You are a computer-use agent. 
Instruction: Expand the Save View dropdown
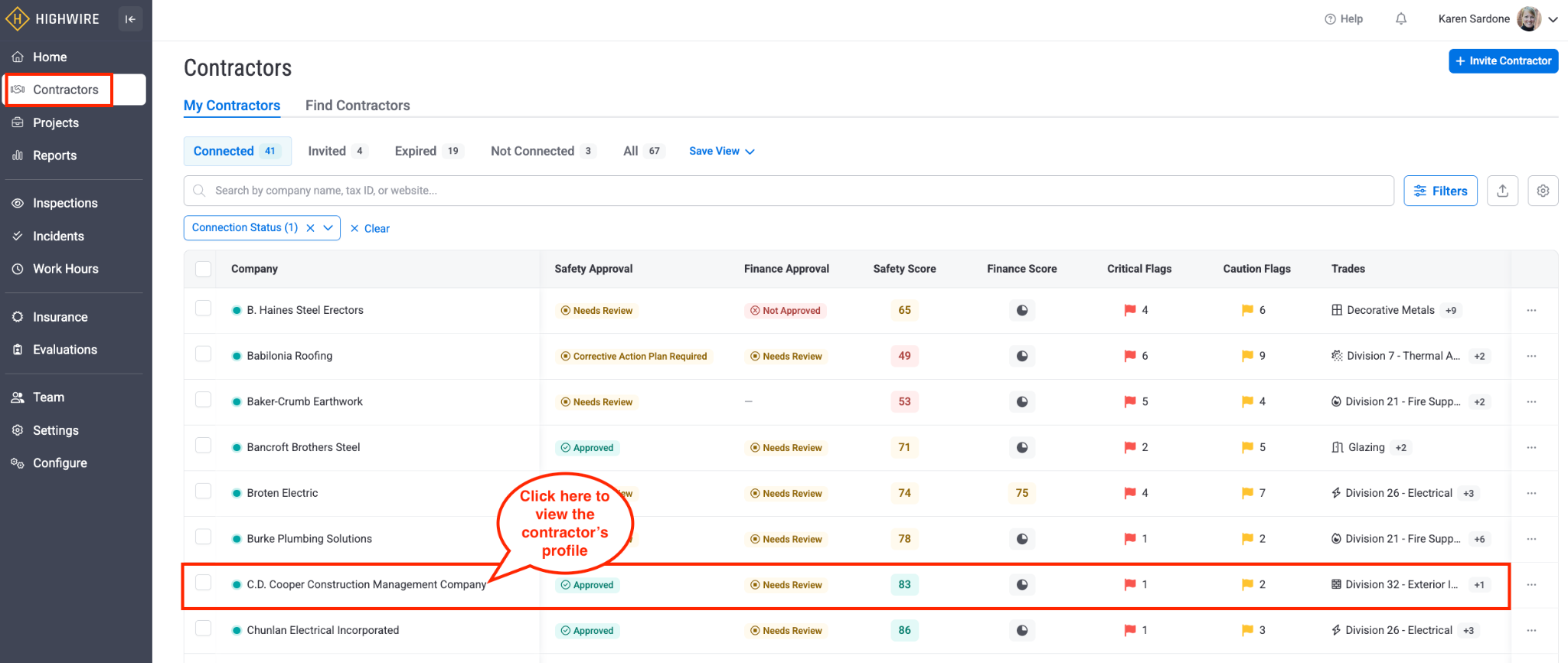pyautogui.click(x=721, y=152)
